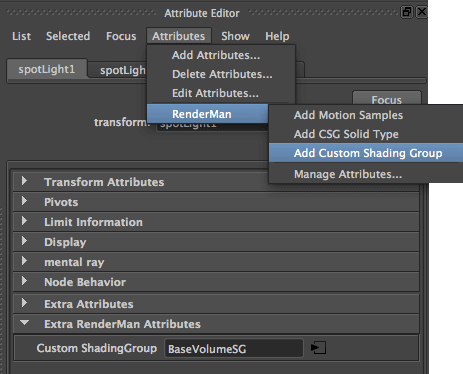463x374 pixels.
Task: Select Add CSG Solid Type
Action: [366, 134]
